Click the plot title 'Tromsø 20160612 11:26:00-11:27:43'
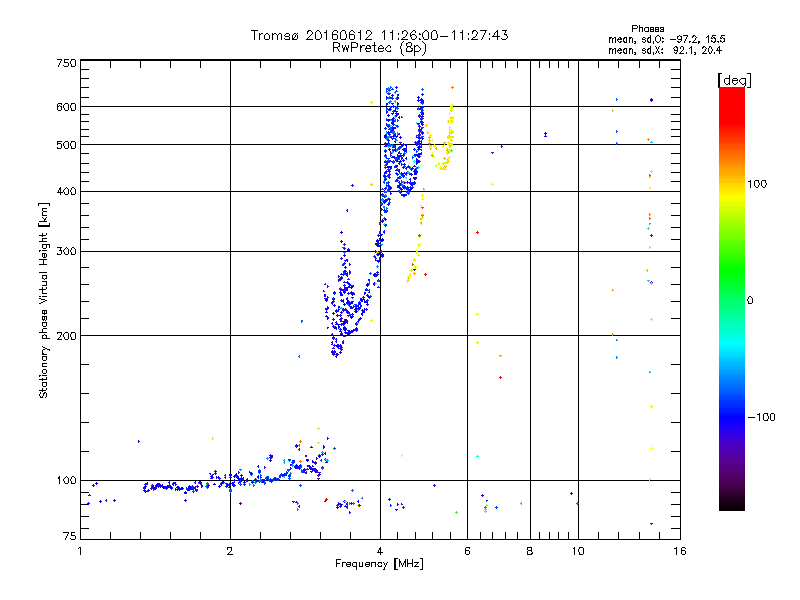 (379, 35)
